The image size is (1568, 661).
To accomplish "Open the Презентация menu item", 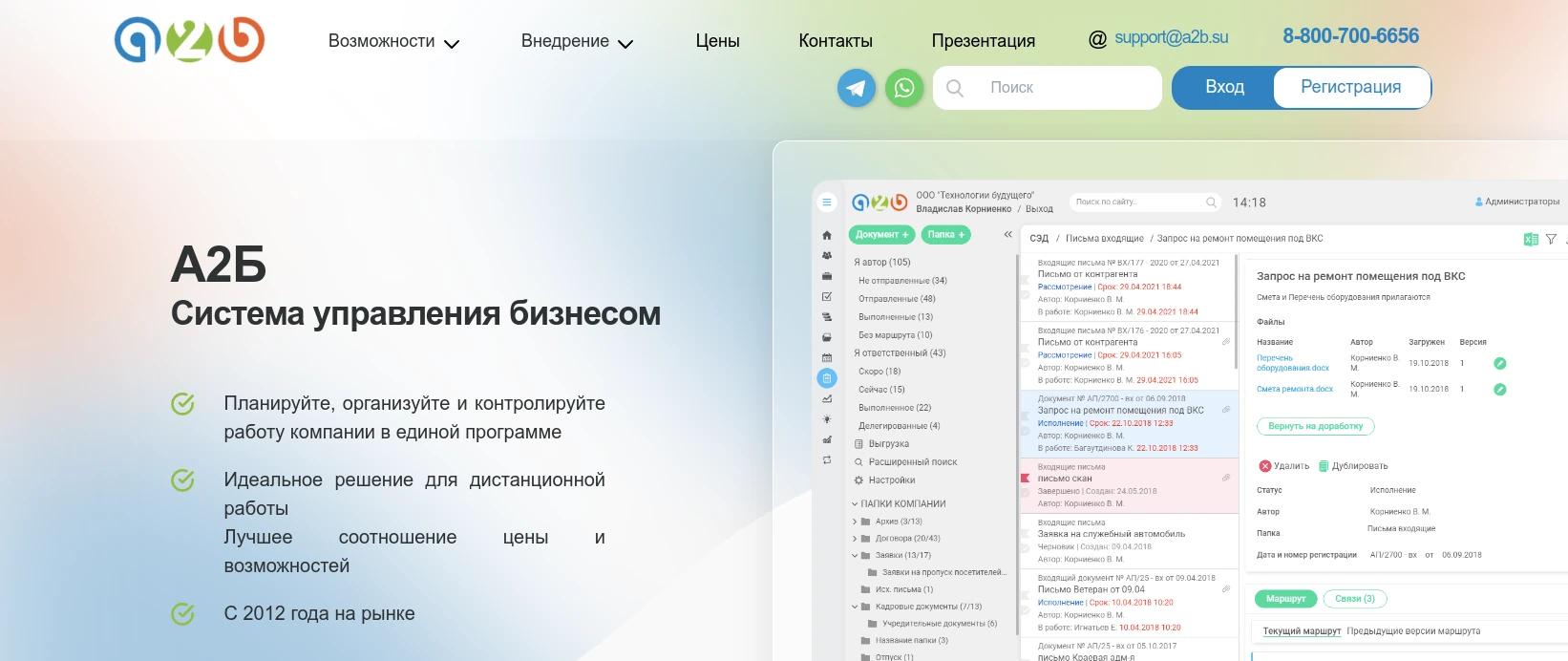I will (x=984, y=41).
